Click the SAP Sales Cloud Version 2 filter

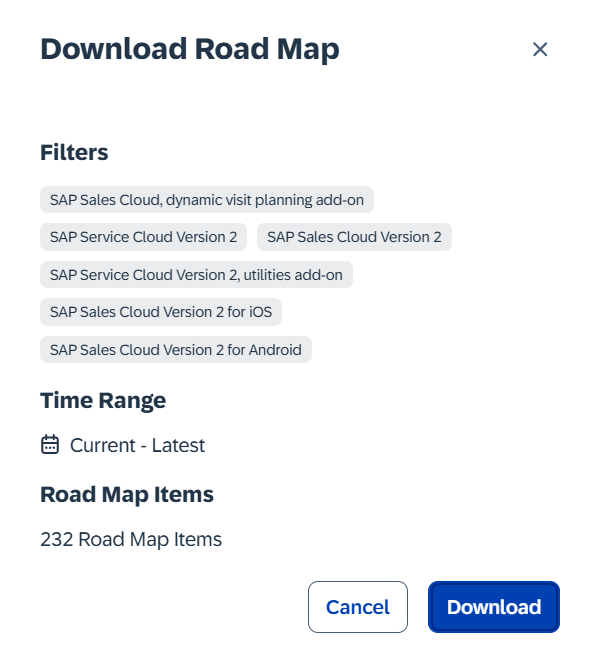pos(354,237)
